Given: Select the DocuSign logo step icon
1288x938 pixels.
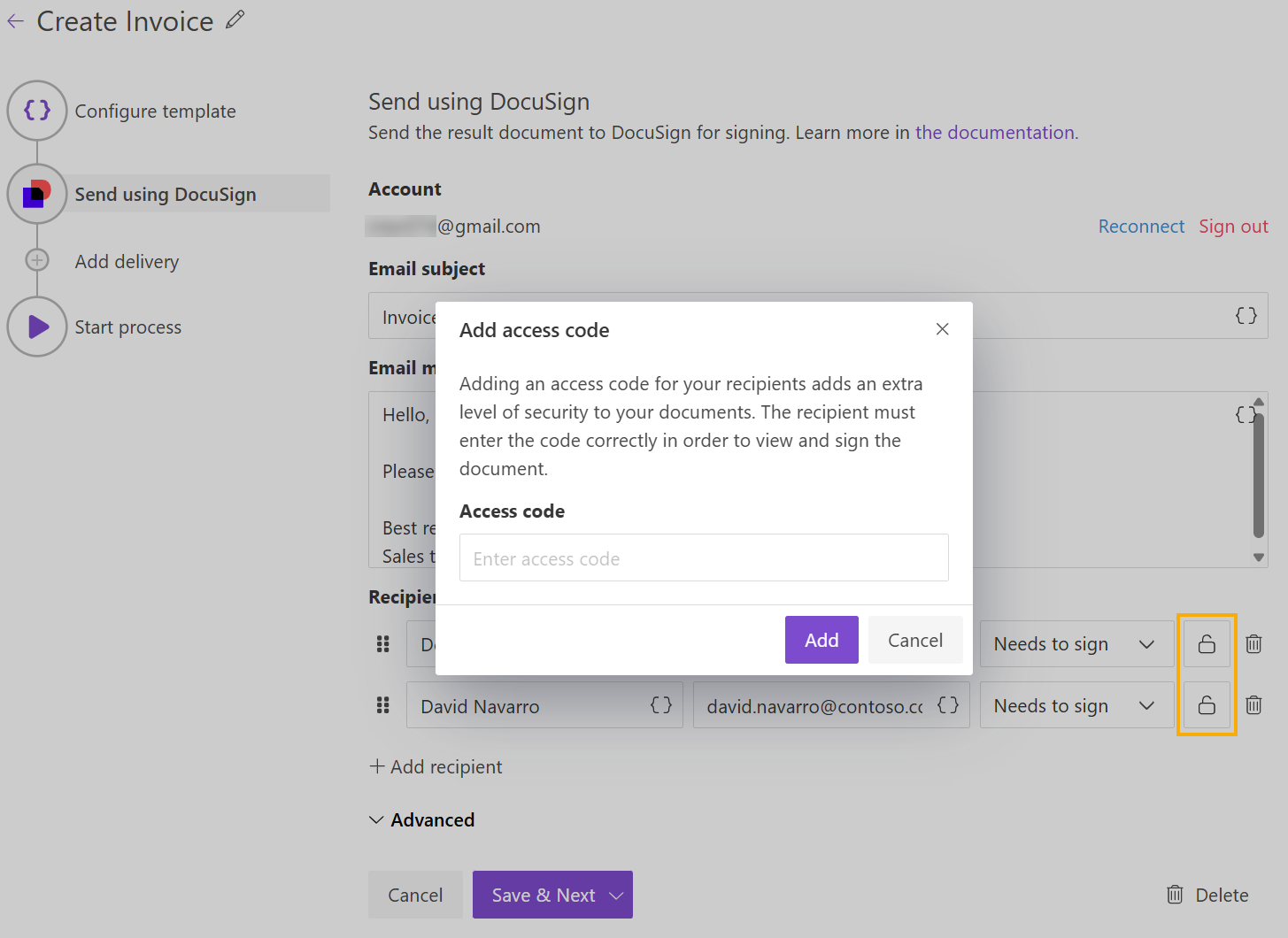Looking at the screenshot, I should [x=37, y=194].
